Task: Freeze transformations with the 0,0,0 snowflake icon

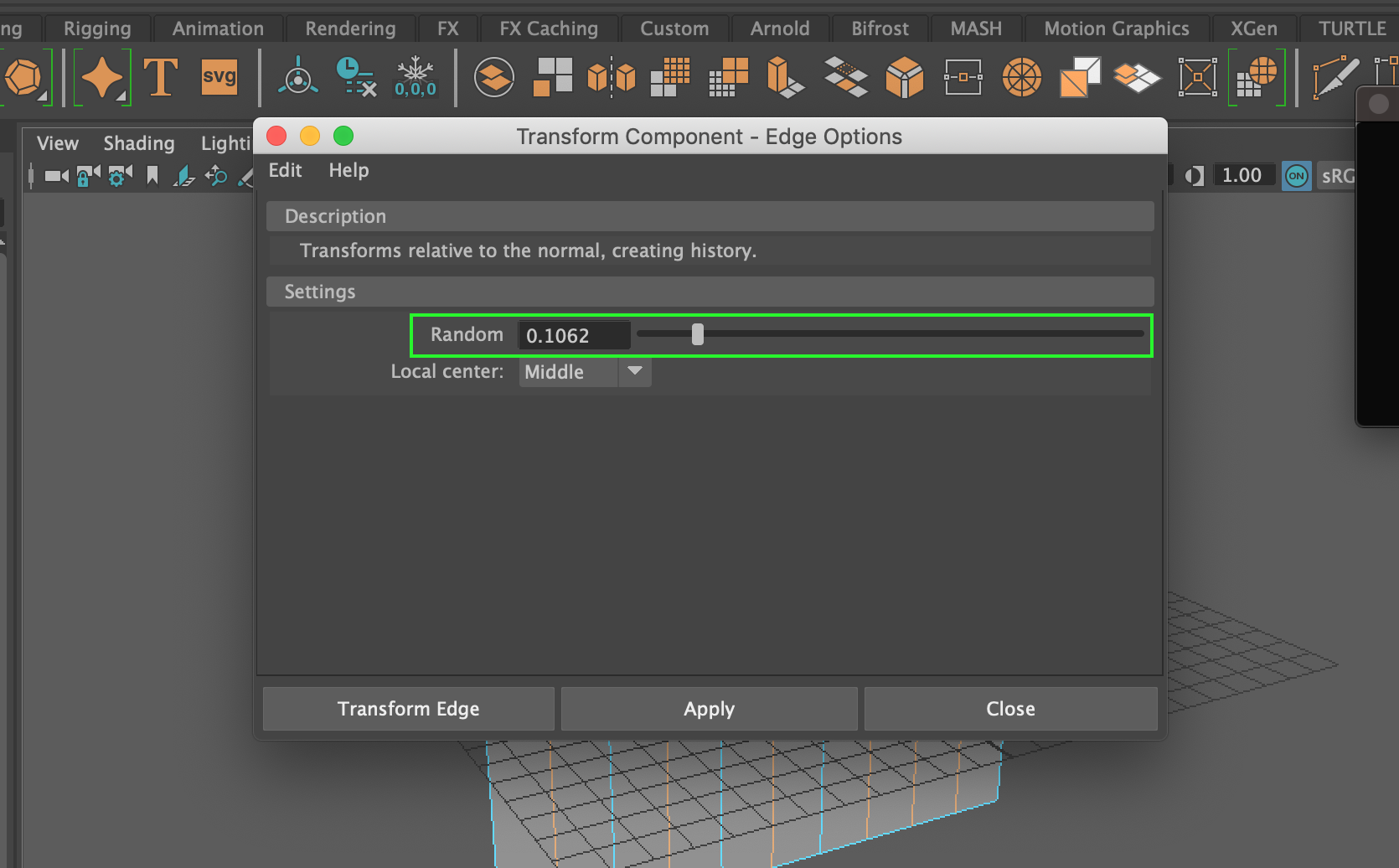Action: point(416,77)
